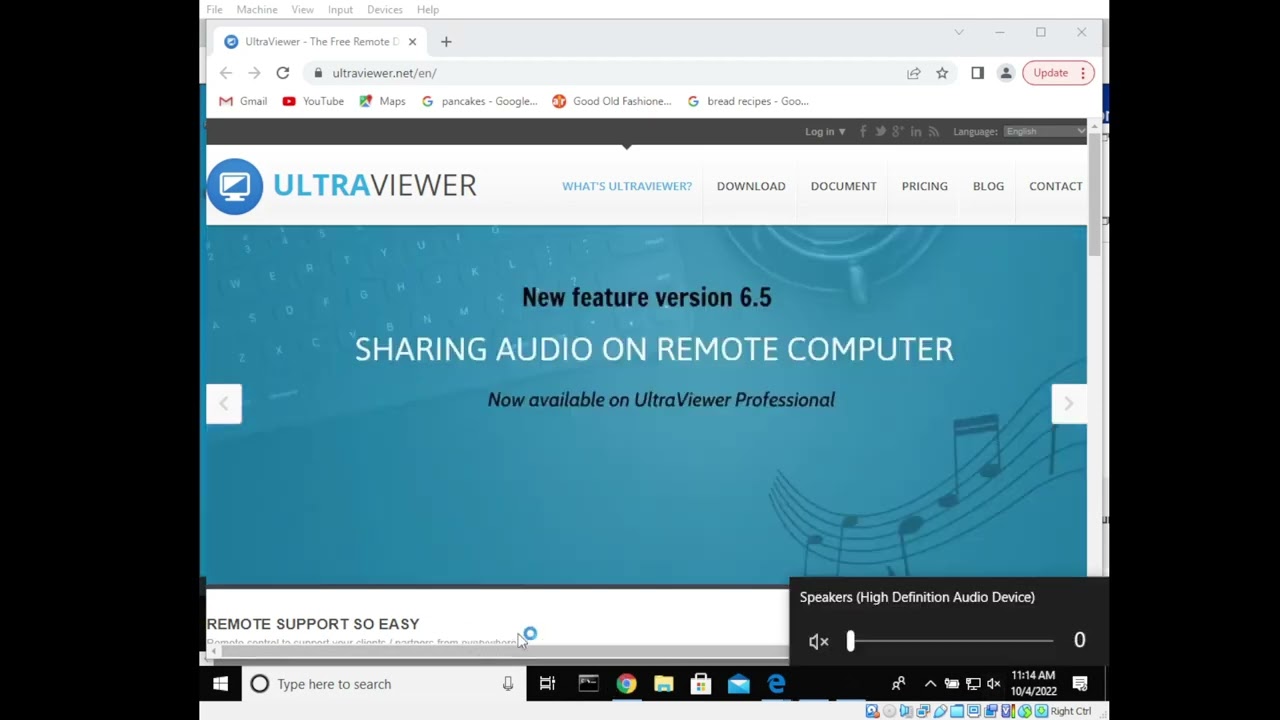1280x720 pixels.
Task: Open the Twitter social icon
Action: click(881, 132)
